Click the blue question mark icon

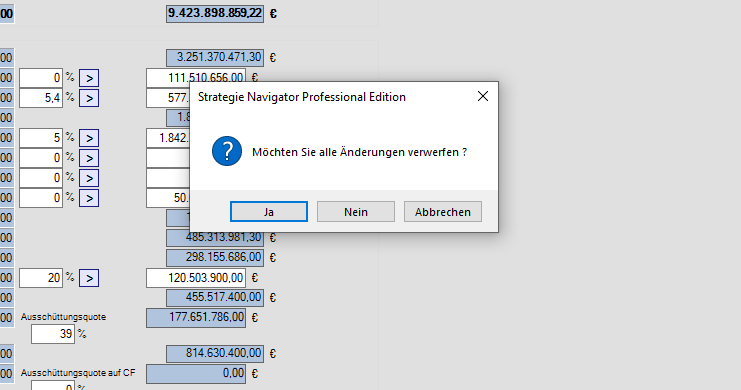point(227,151)
